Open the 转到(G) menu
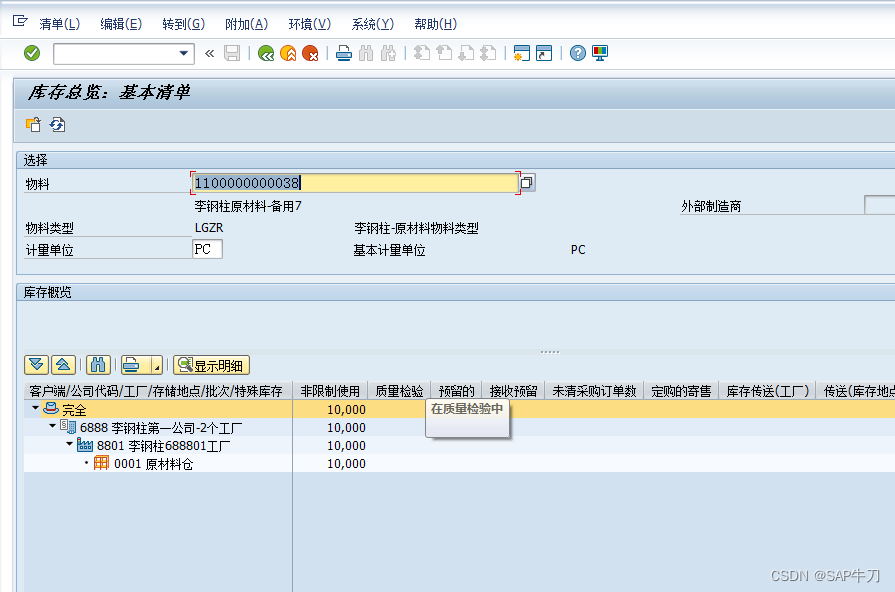 pos(183,24)
